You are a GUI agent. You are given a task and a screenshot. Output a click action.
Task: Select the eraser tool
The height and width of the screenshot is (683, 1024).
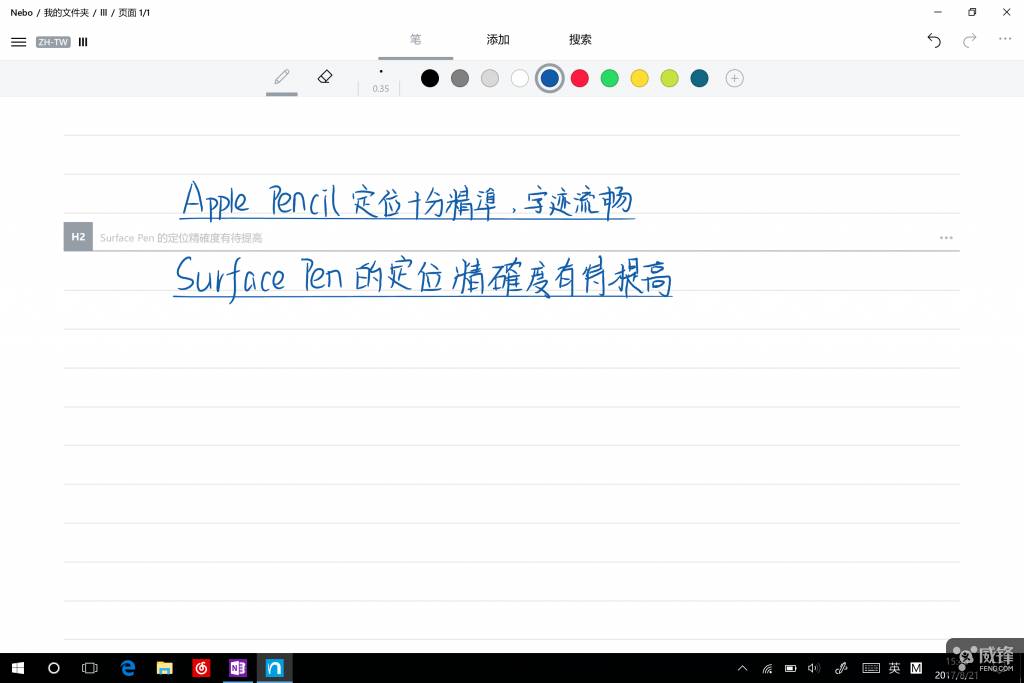[325, 77]
